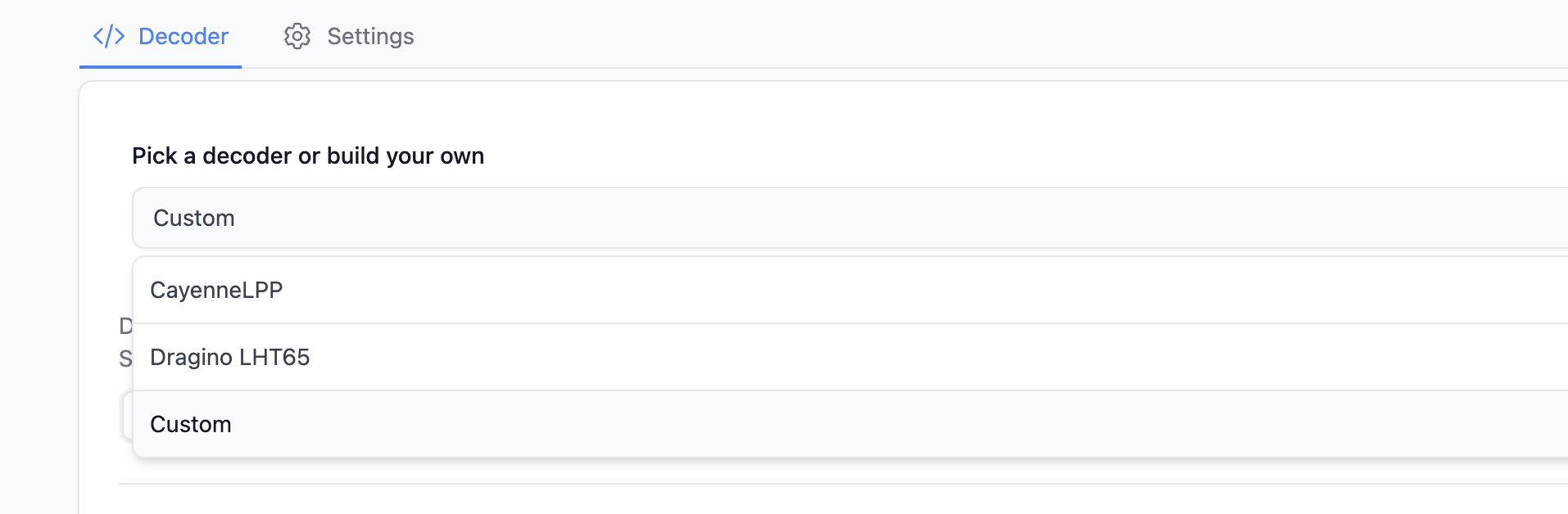Select CayenneLPP from the decoder list
Image resolution: width=1568 pixels, height=514 pixels.
(x=216, y=289)
